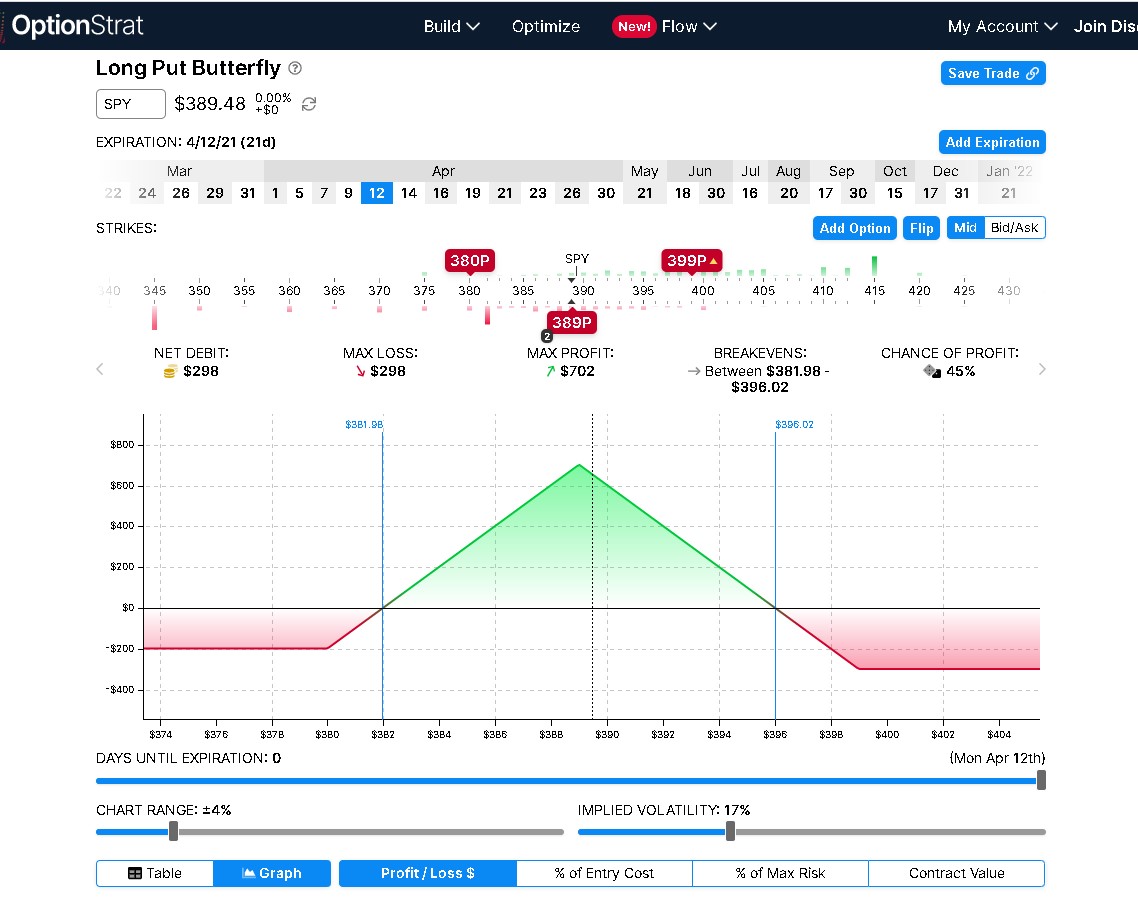Image resolution: width=1138 pixels, height=903 pixels.
Task: Open the Build dropdown menu
Action: (x=451, y=26)
